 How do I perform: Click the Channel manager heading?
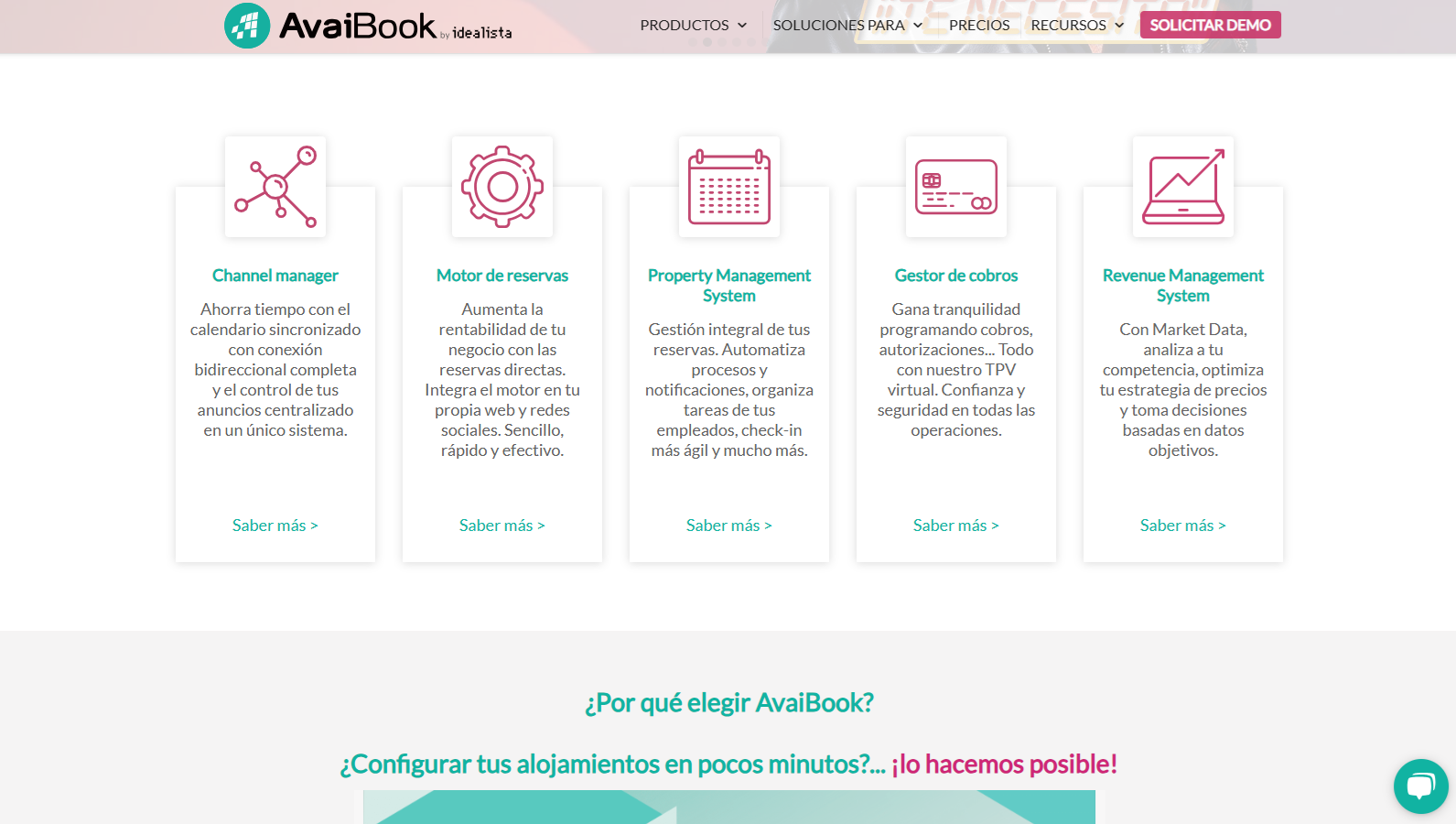pos(275,276)
